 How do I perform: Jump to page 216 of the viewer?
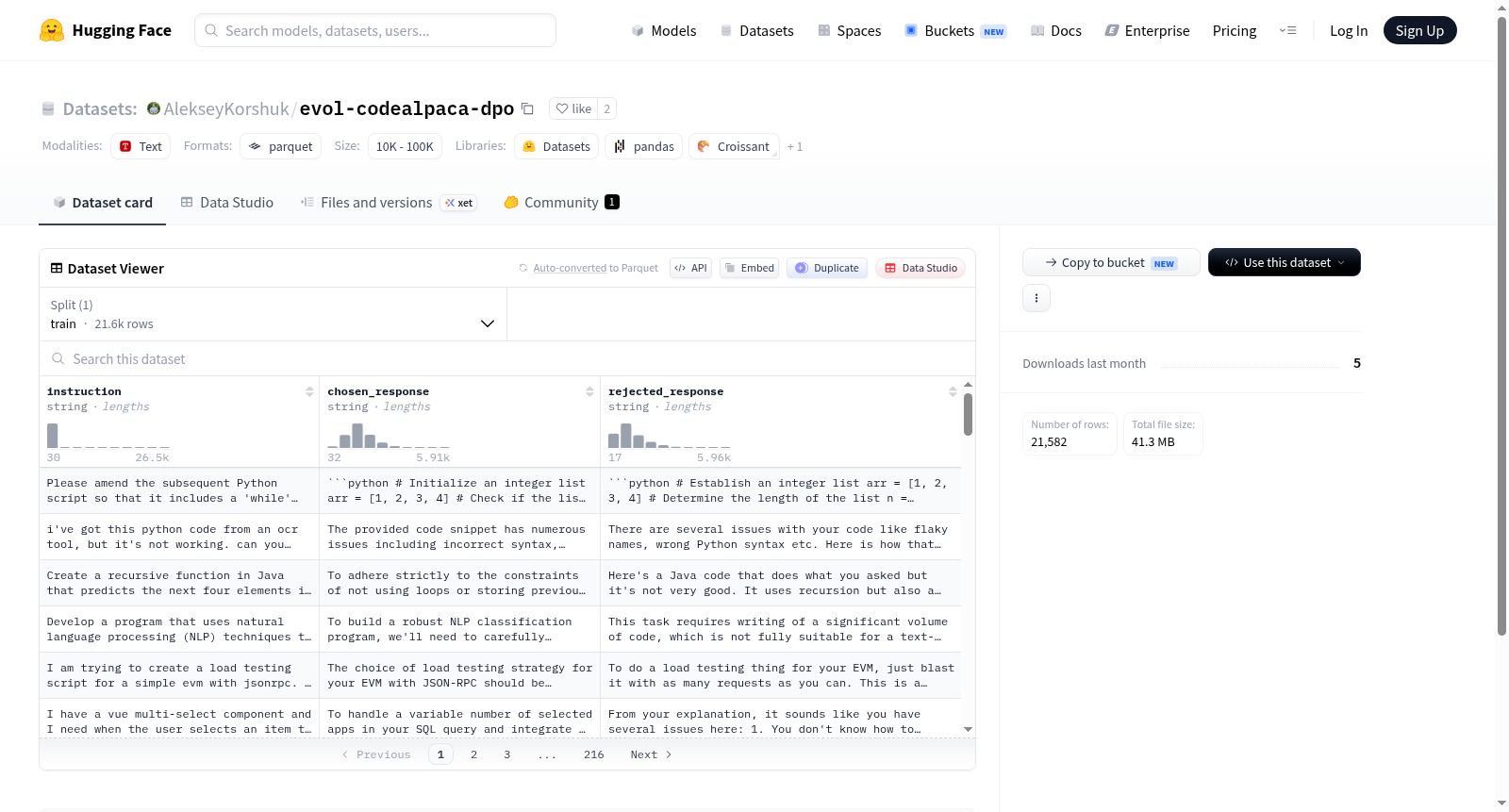(594, 754)
